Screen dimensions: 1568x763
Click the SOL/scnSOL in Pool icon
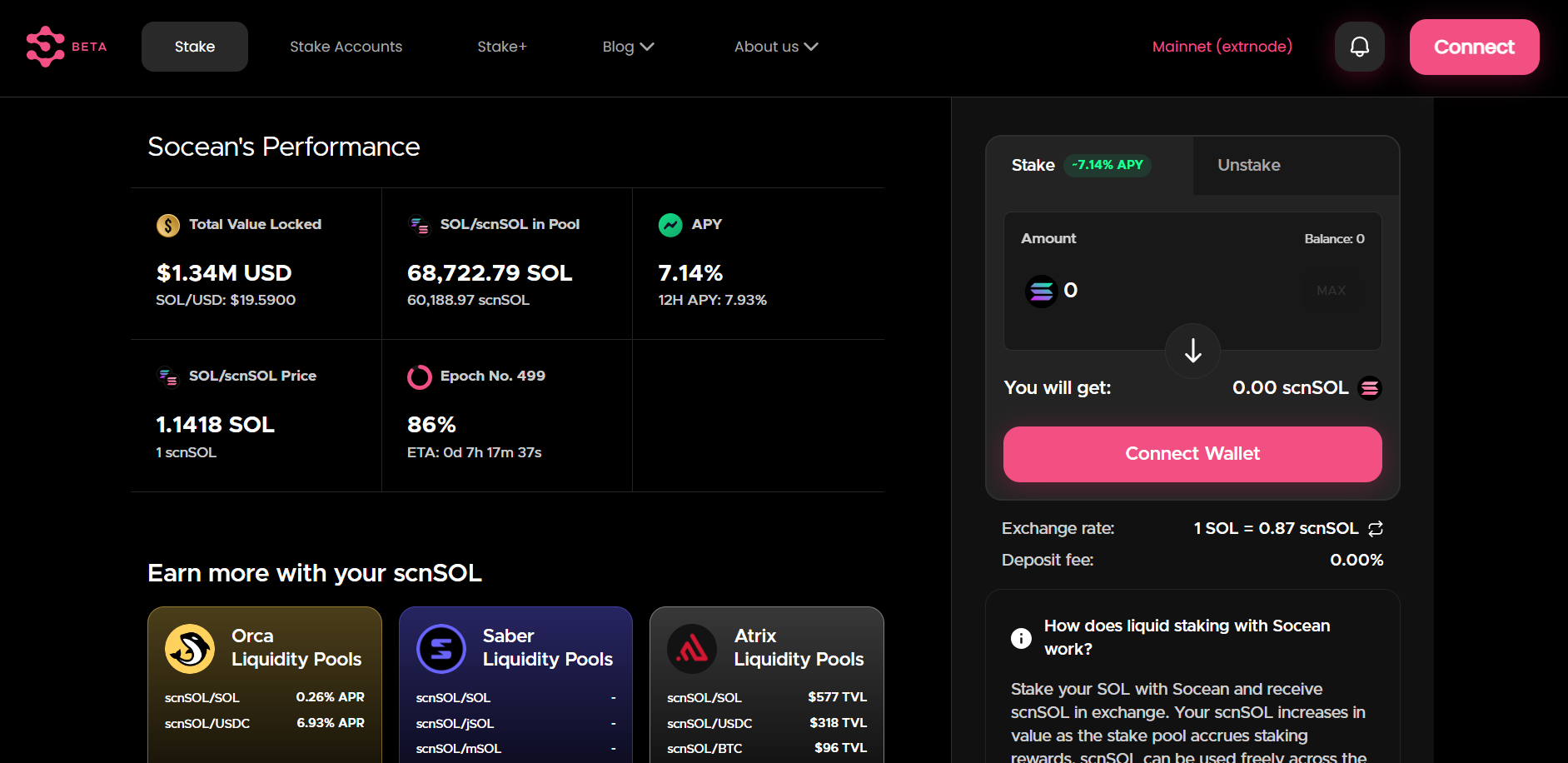point(420,225)
